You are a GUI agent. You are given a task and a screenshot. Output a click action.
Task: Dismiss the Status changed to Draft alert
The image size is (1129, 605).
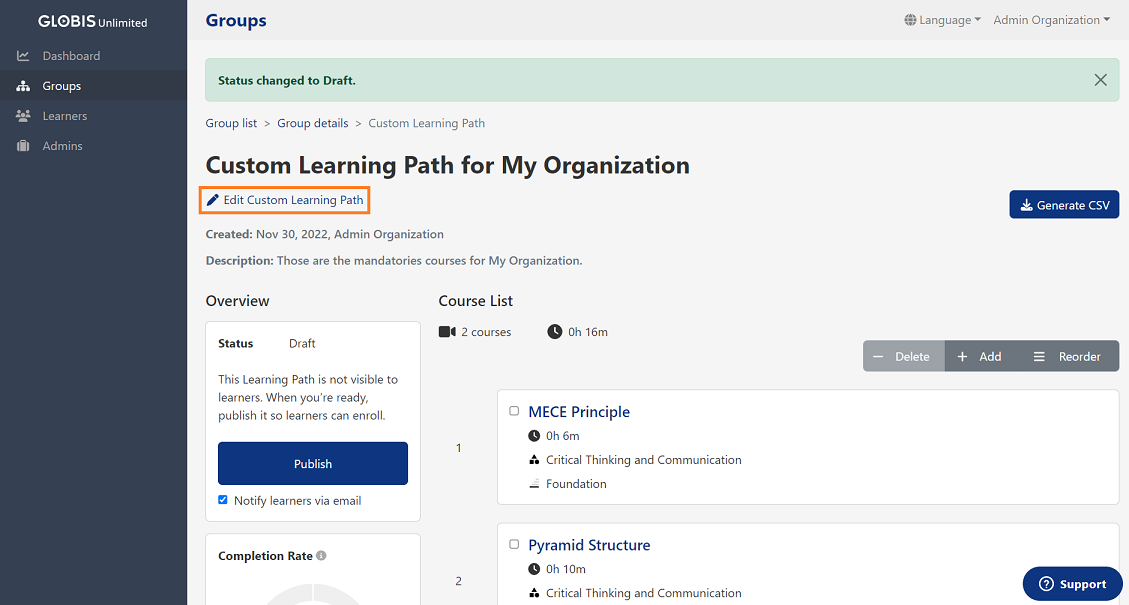[1100, 80]
